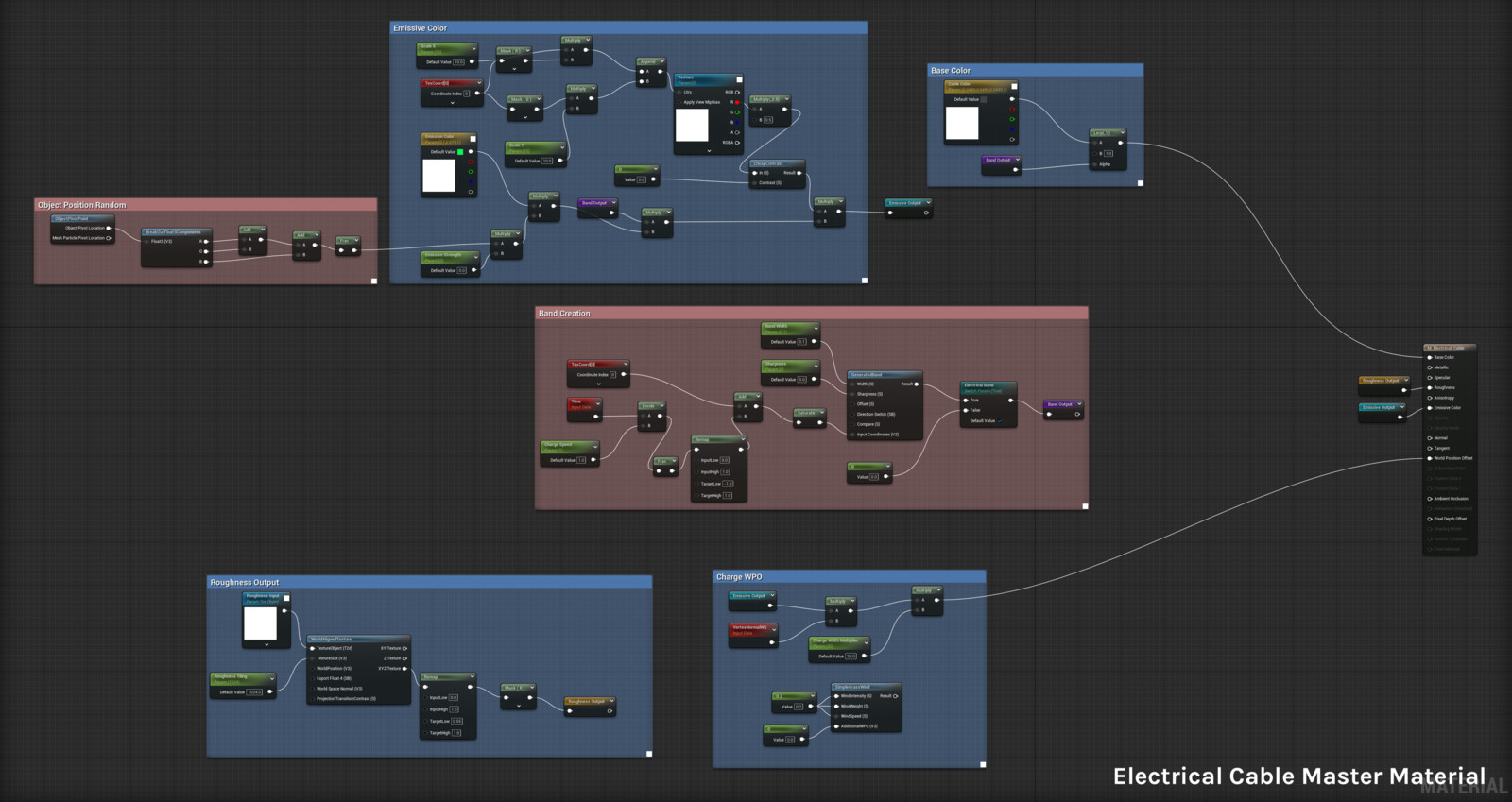Click the Specular input pin on material node
Viewport: 1512px width, 802px height.
[1430, 378]
